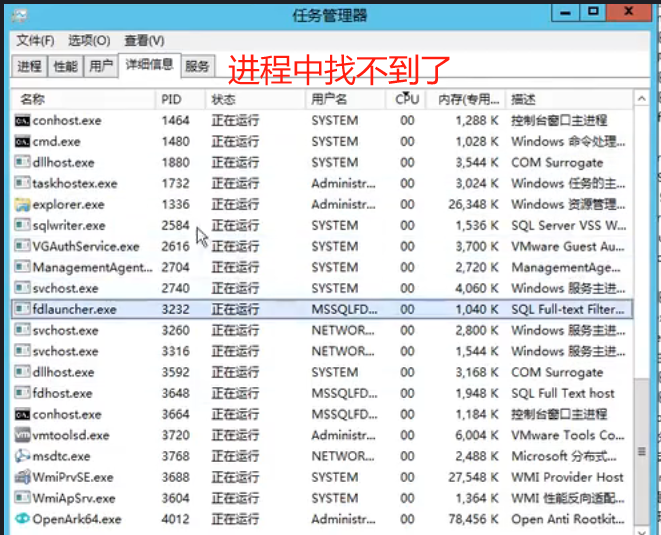The image size is (661, 535).
Task: Select the taskhostex.exe process name
Action: click(x=75, y=183)
